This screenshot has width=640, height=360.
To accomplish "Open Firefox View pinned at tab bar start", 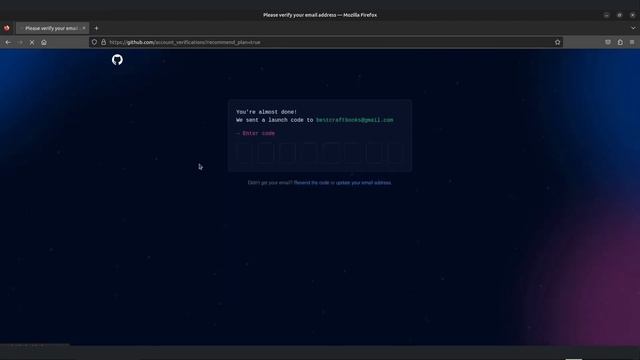I will (7, 28).
